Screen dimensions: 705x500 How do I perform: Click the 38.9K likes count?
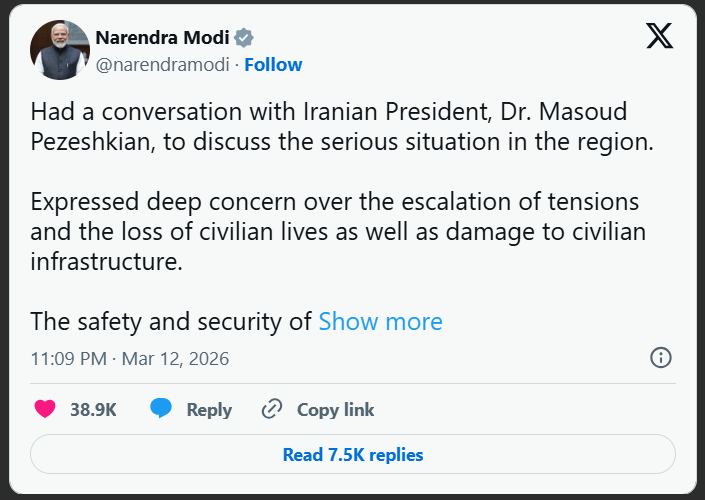point(93,410)
